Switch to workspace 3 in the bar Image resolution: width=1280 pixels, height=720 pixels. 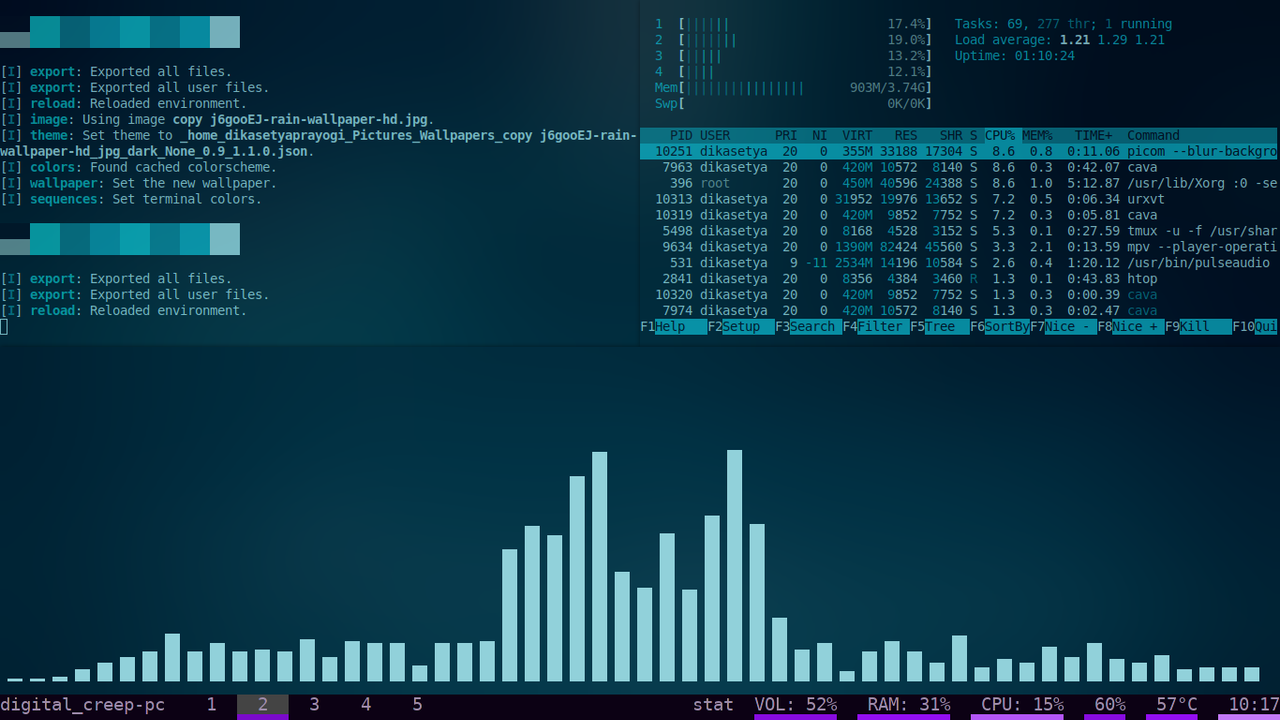(314, 705)
